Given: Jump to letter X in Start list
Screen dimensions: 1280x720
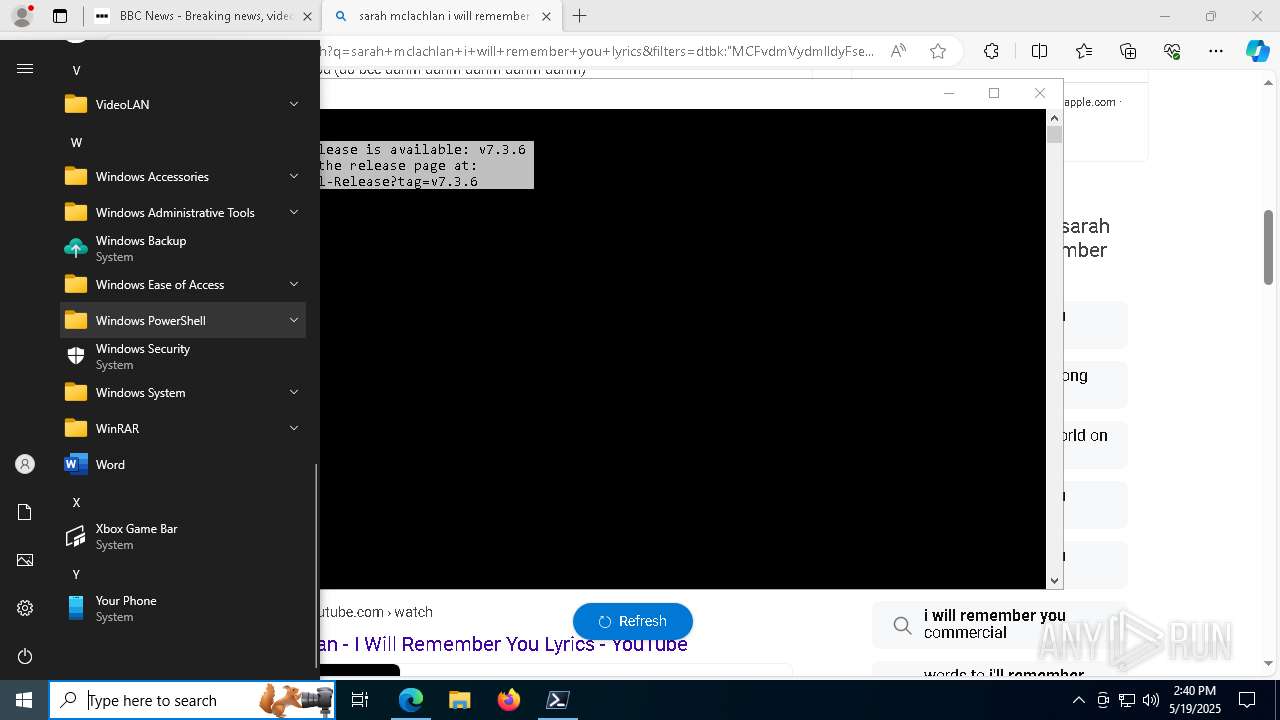Looking at the screenshot, I should point(76,502).
